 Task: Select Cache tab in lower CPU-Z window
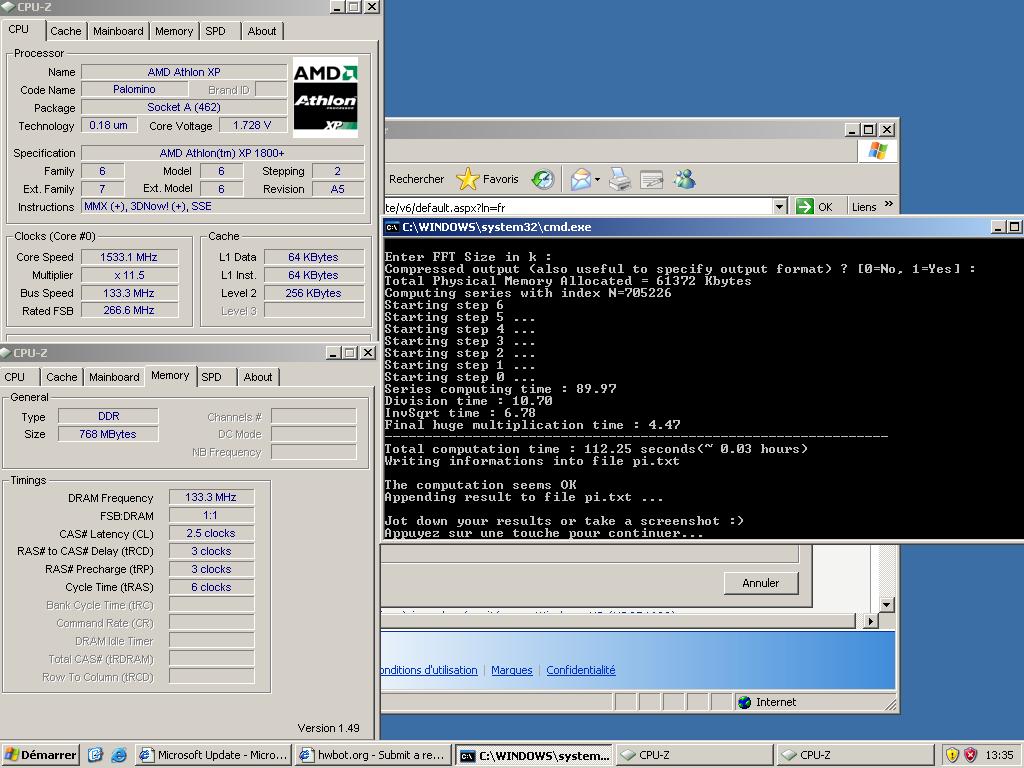coord(62,377)
